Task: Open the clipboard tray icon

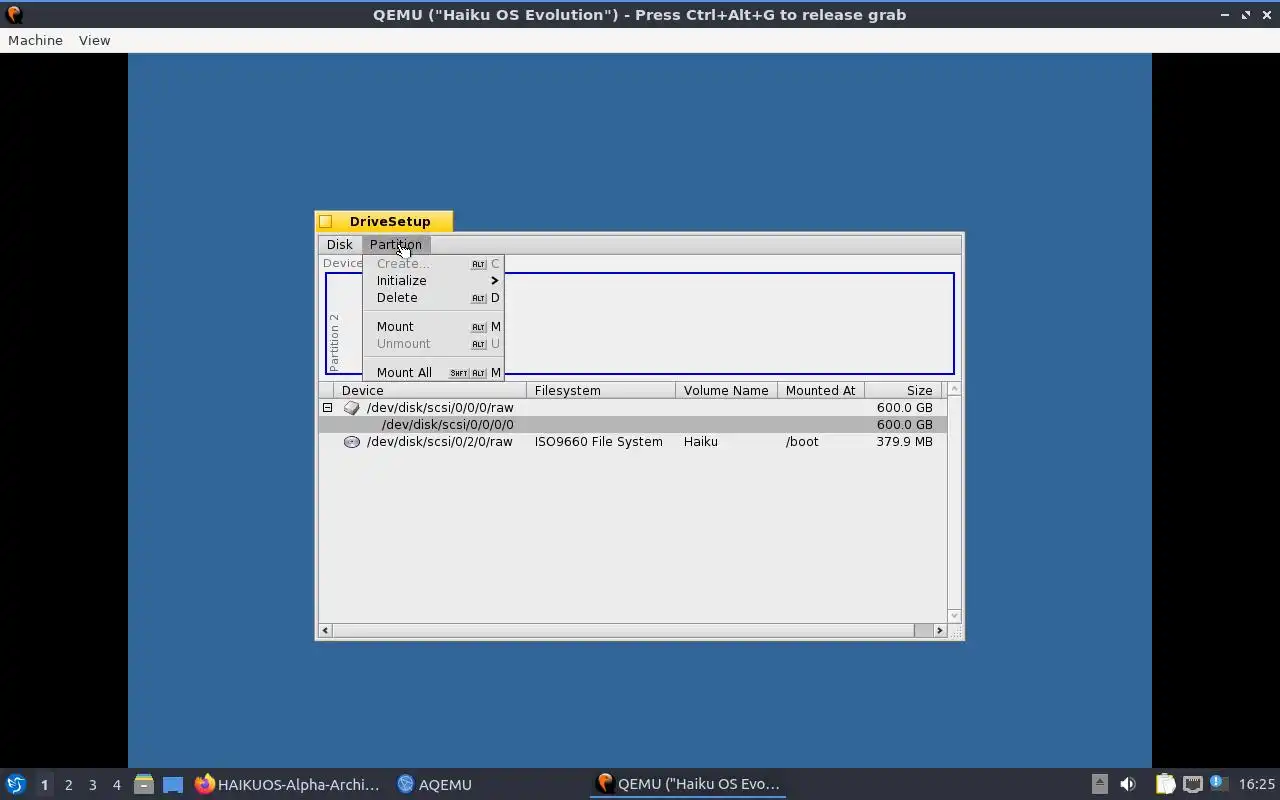Action: tap(1165, 784)
